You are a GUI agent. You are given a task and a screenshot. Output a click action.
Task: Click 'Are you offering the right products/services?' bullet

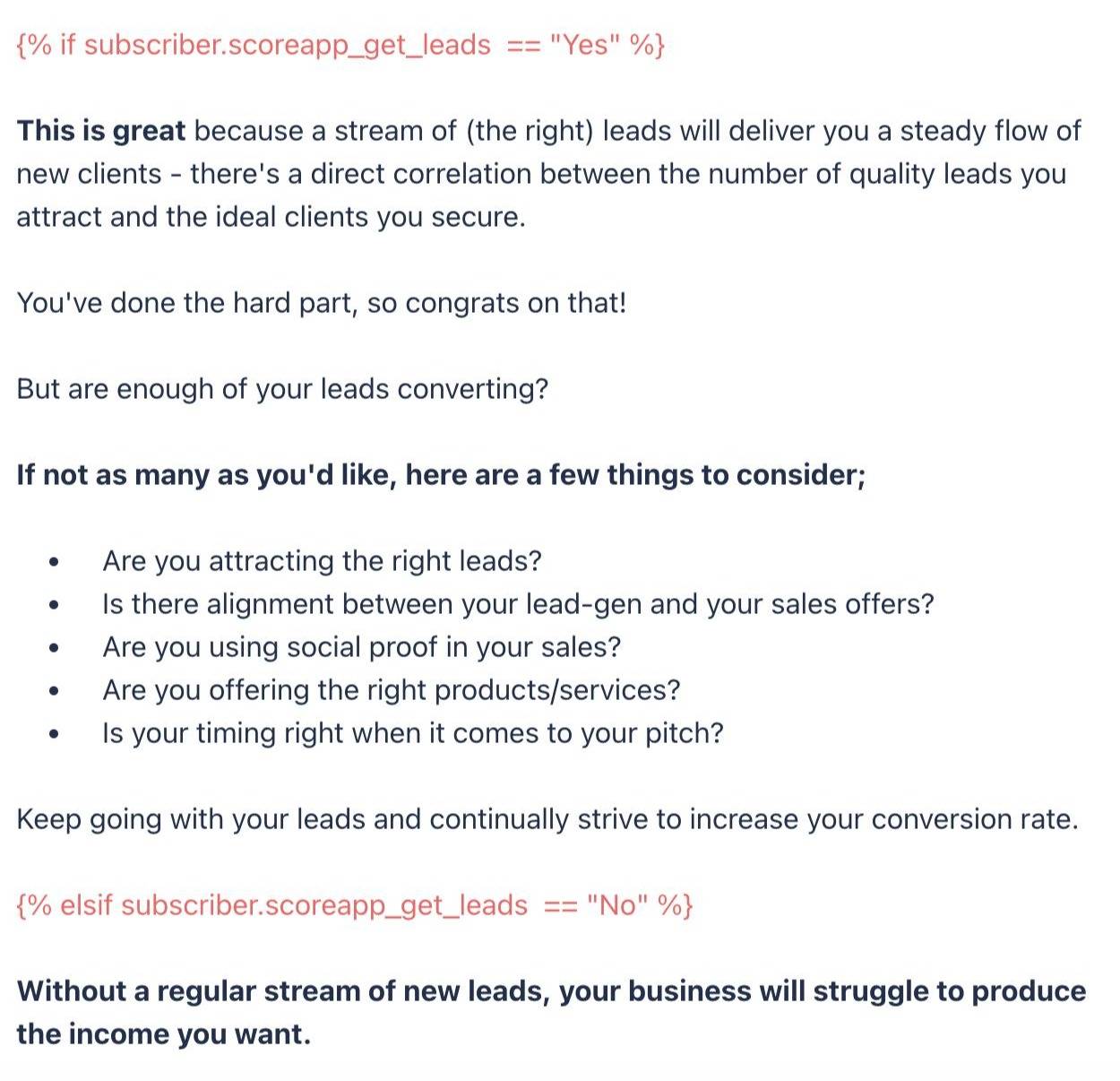tap(392, 690)
